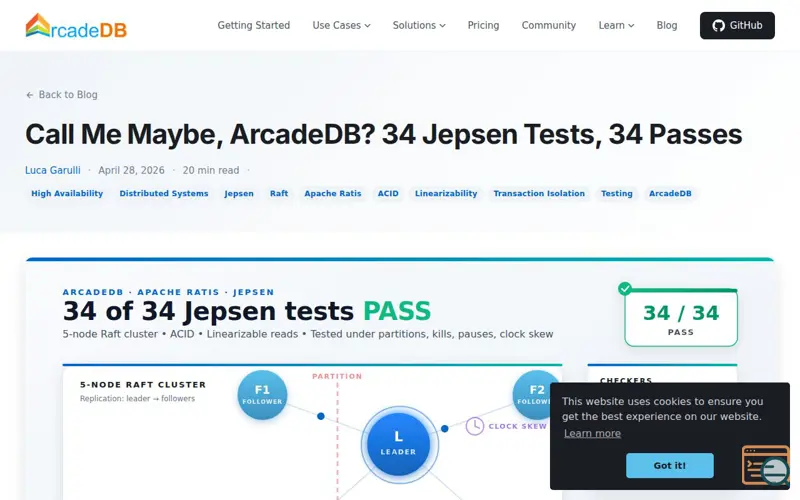Select the High Availability tag
The width and height of the screenshot is (800, 500).
(x=67, y=193)
